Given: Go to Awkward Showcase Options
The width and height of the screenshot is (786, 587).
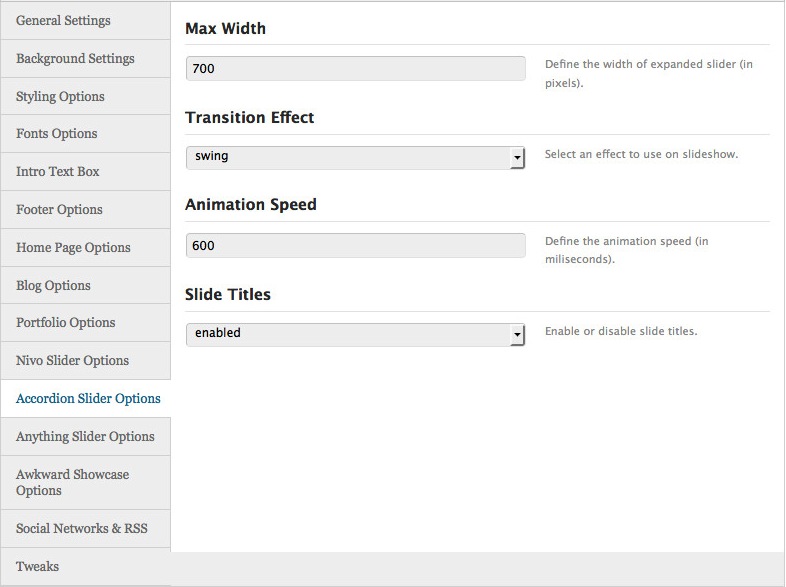Looking at the screenshot, I should coord(72,482).
